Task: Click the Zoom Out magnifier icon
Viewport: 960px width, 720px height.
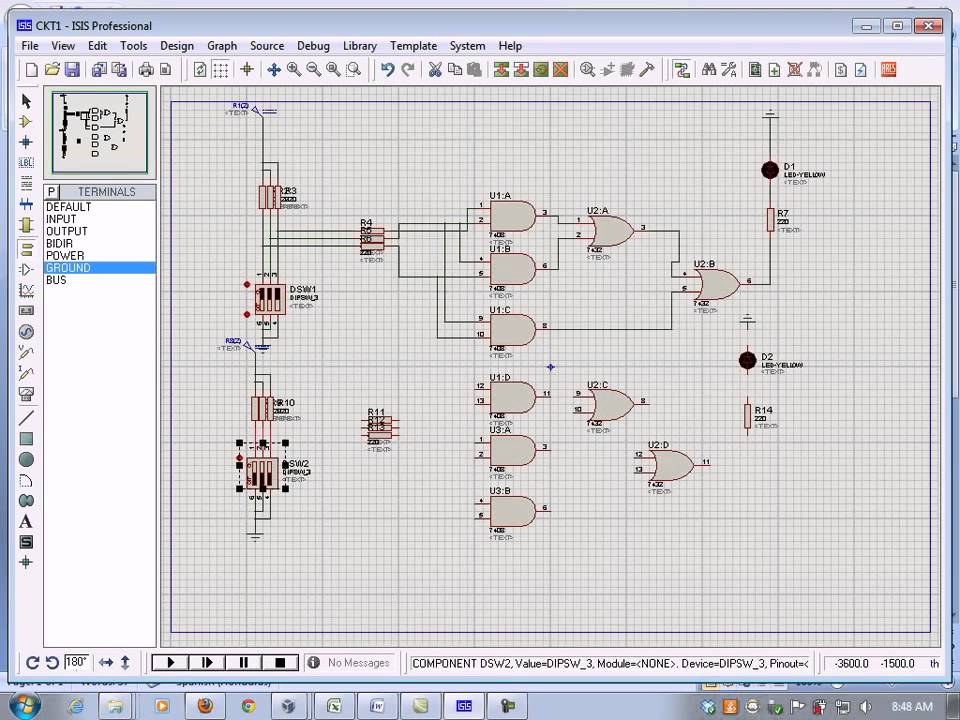Action: [313, 70]
